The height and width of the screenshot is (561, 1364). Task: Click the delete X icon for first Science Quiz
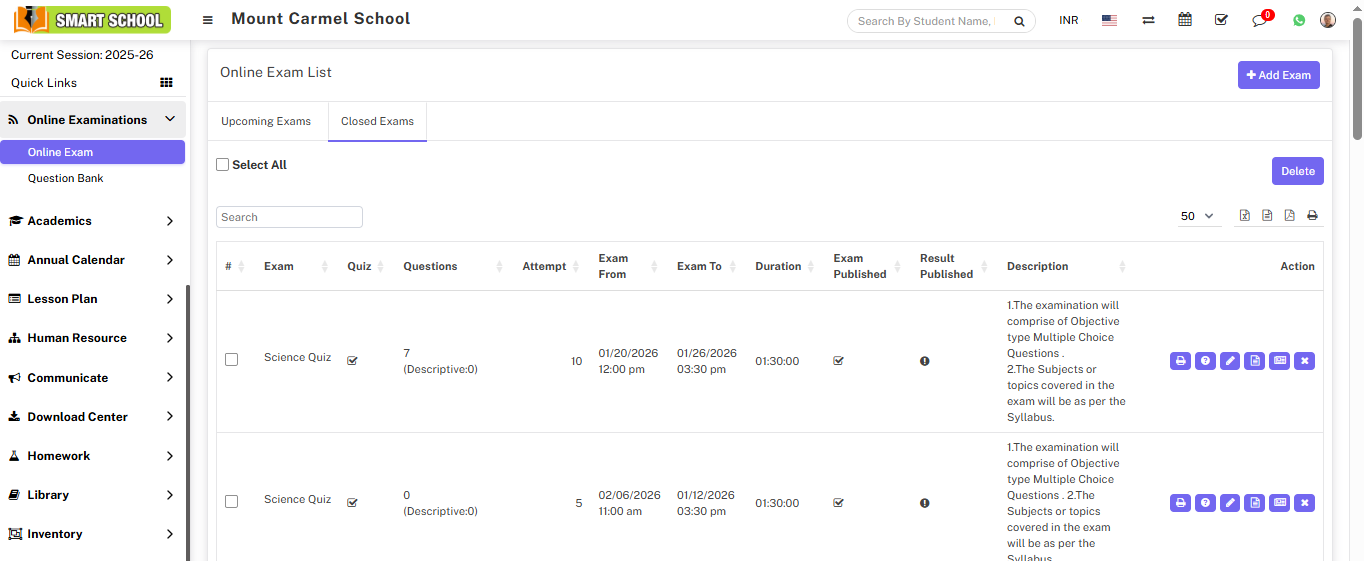tap(1304, 361)
